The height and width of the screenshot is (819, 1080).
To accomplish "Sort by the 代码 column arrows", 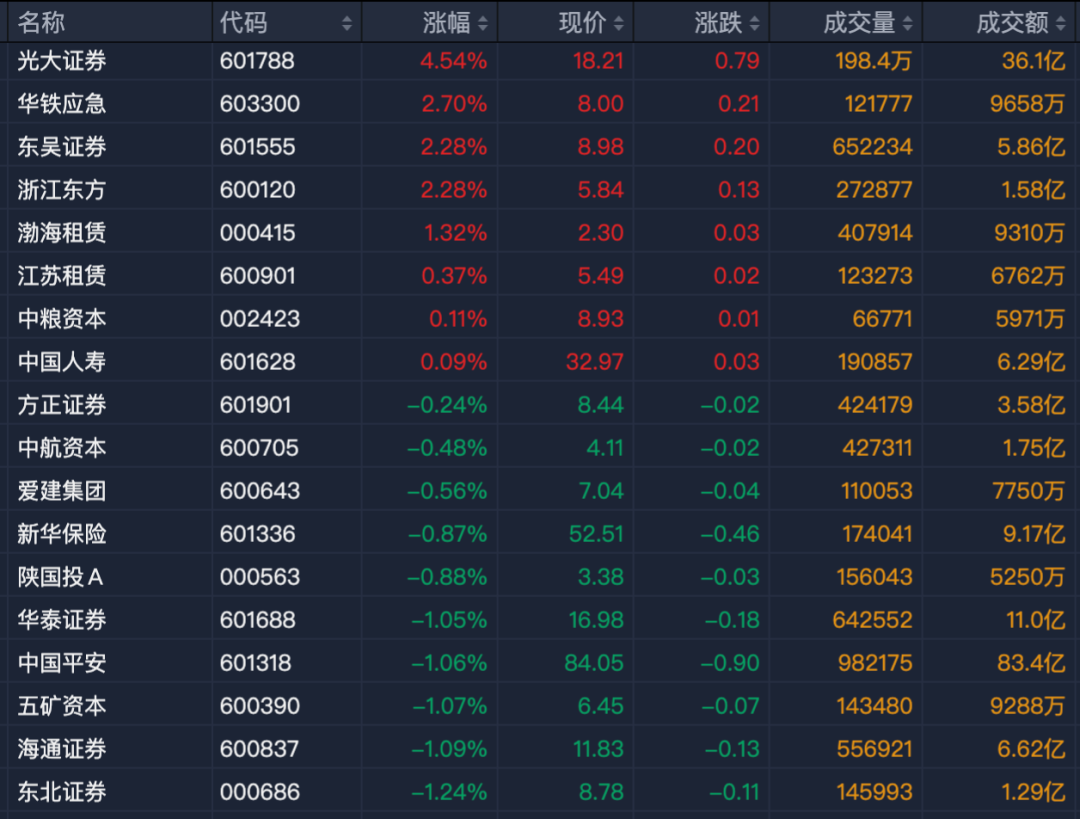I will click(346, 23).
